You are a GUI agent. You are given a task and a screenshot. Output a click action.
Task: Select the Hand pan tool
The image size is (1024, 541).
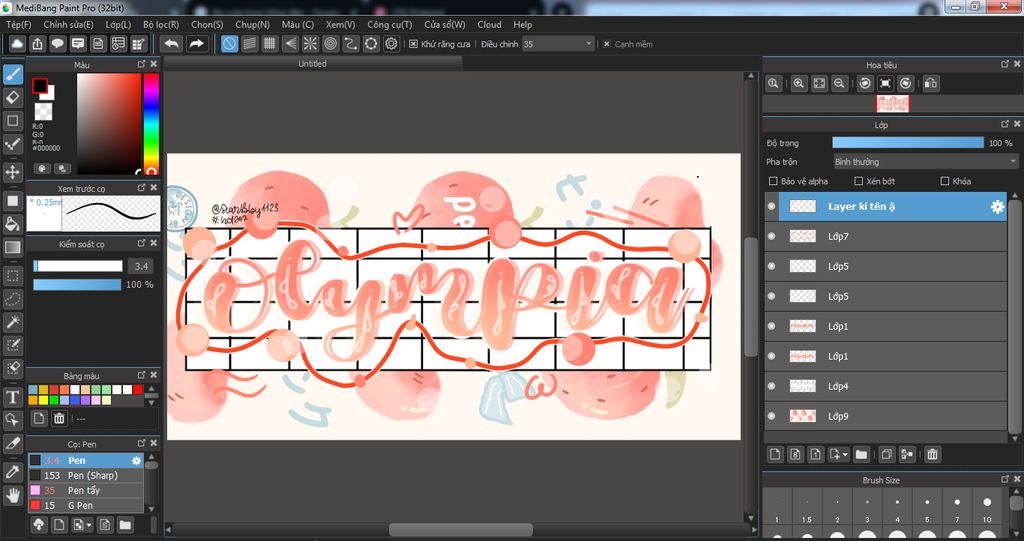(x=12, y=495)
